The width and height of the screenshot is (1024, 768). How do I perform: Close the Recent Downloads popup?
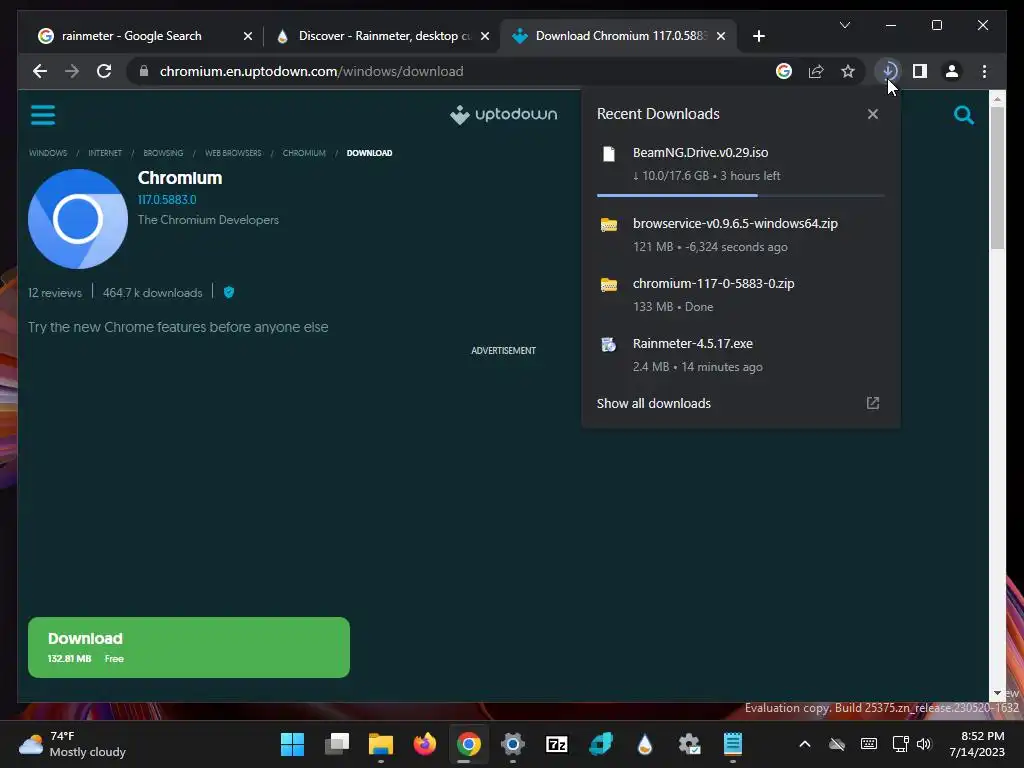872,114
